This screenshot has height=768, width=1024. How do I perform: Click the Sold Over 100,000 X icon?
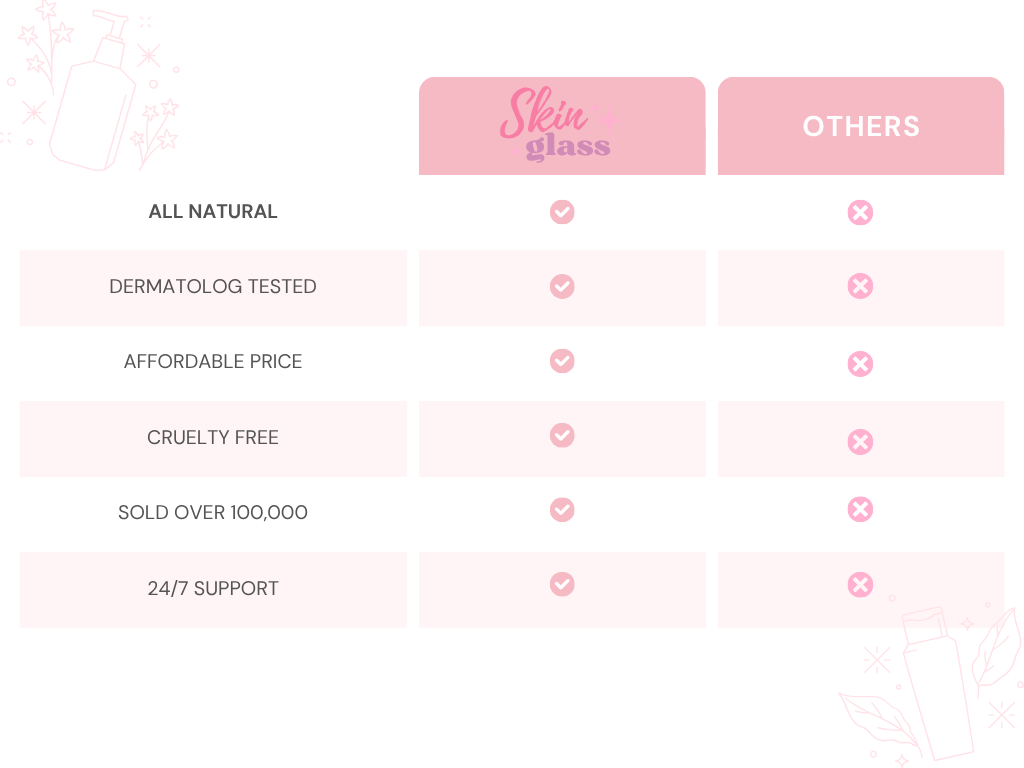click(x=860, y=510)
